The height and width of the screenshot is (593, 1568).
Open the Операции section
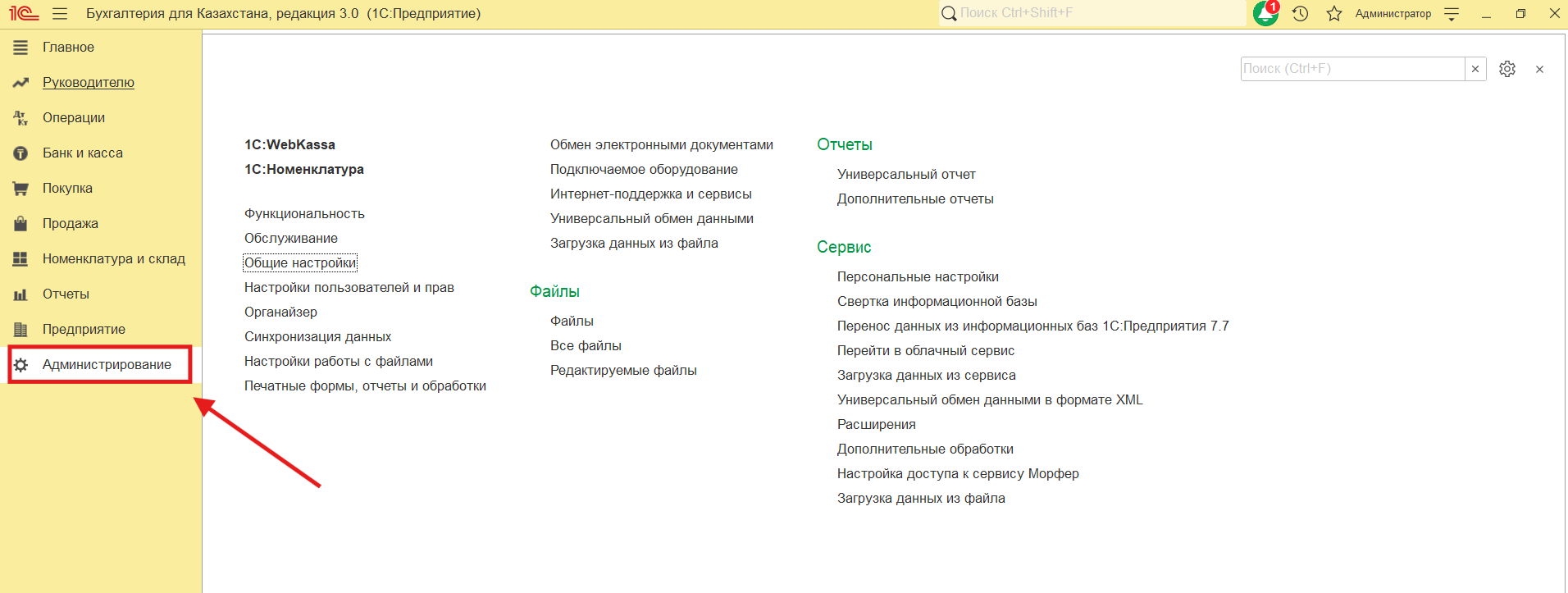pyautogui.click(x=74, y=118)
